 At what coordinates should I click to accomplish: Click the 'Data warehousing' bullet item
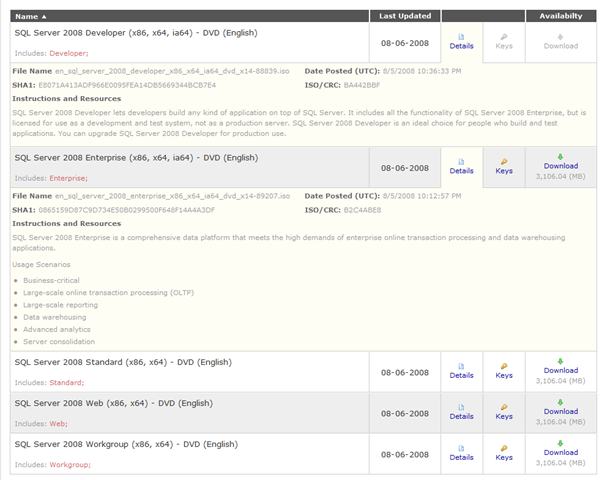click(55, 317)
